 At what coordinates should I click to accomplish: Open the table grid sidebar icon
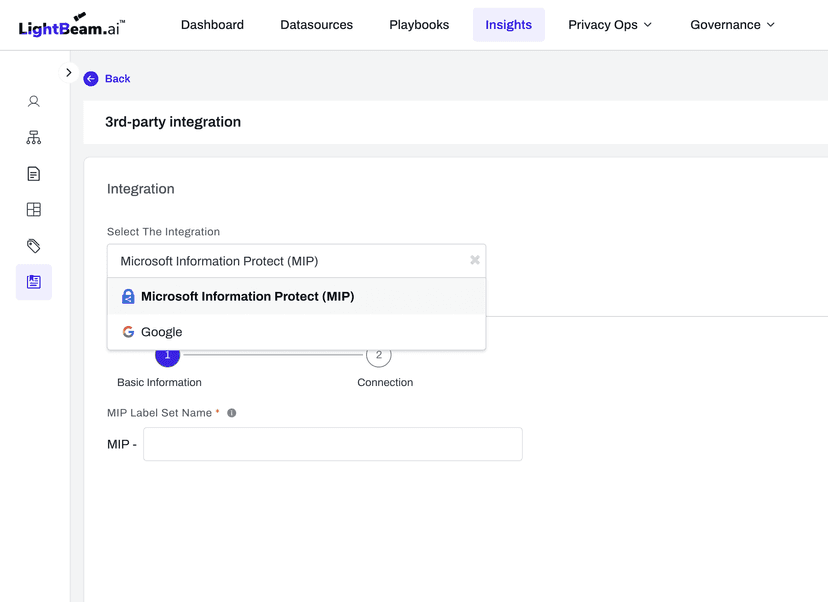(x=34, y=210)
